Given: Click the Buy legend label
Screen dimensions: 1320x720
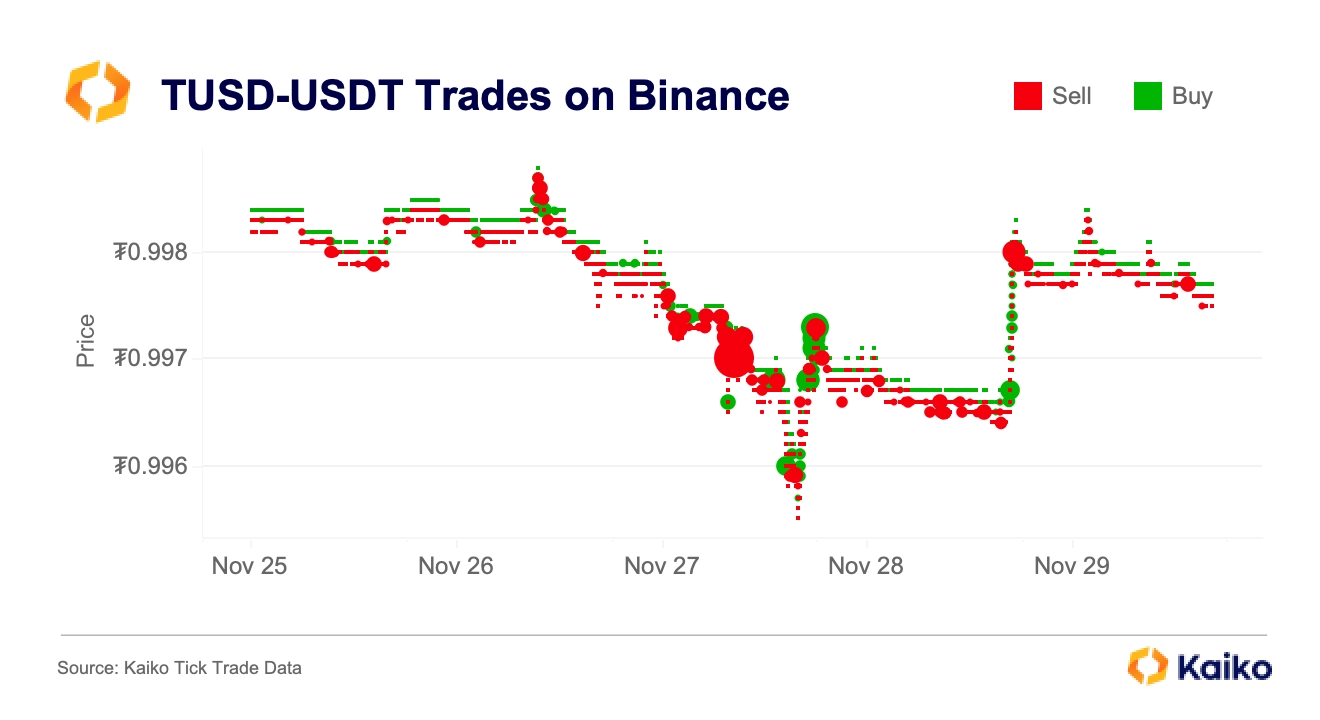Looking at the screenshot, I should click(x=1192, y=96).
